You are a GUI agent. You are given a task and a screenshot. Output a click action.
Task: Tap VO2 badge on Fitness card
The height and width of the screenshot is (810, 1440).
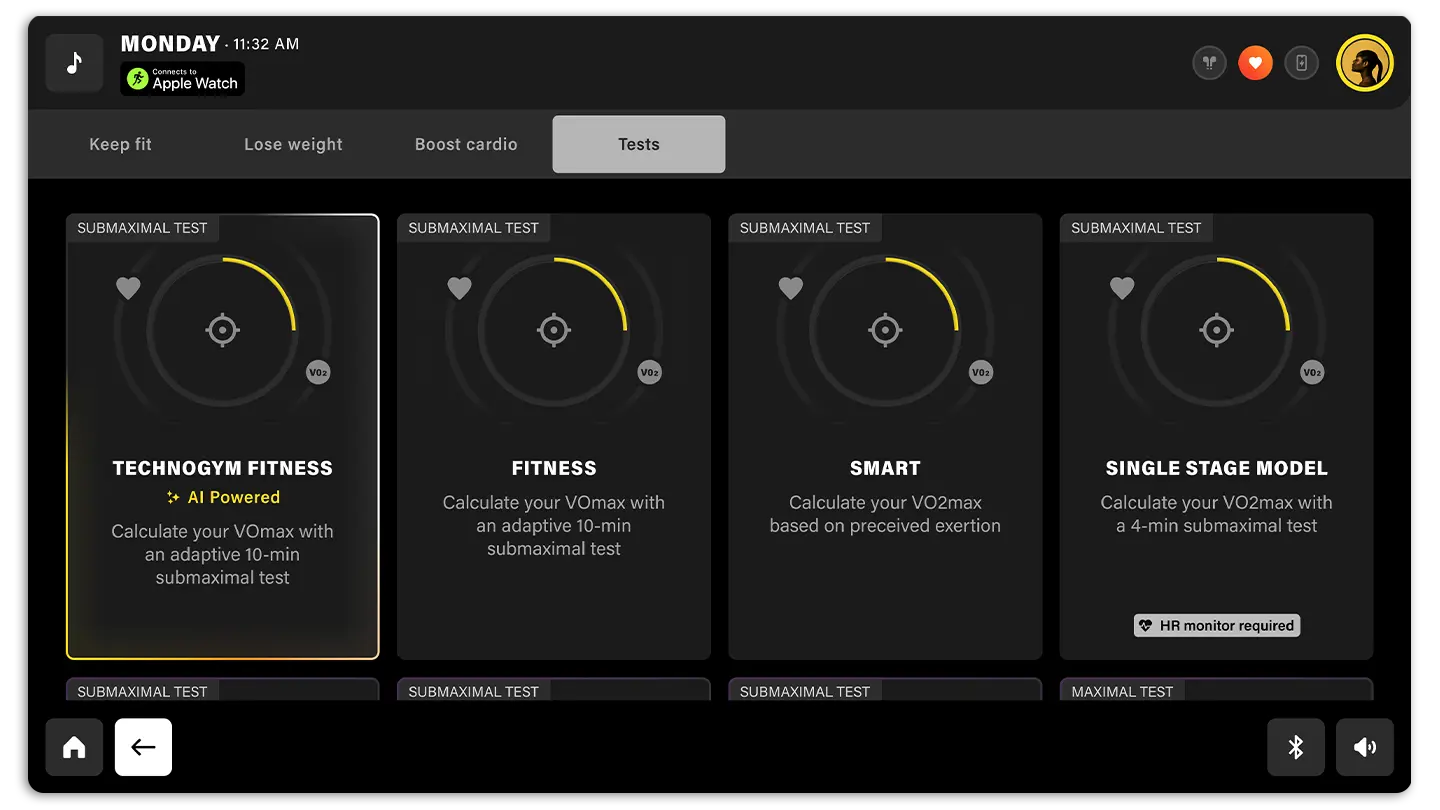[650, 373]
